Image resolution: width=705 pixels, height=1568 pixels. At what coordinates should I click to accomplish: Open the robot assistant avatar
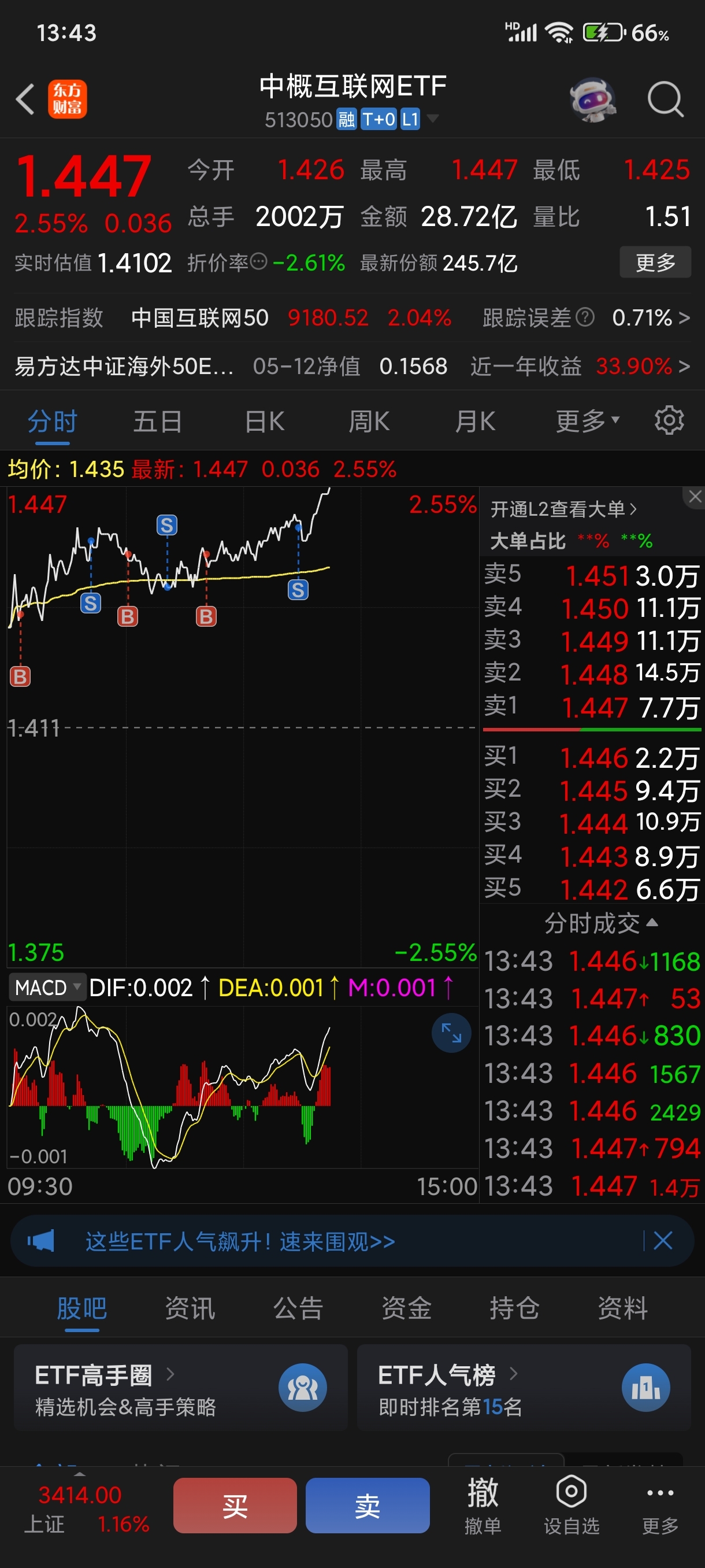point(592,99)
